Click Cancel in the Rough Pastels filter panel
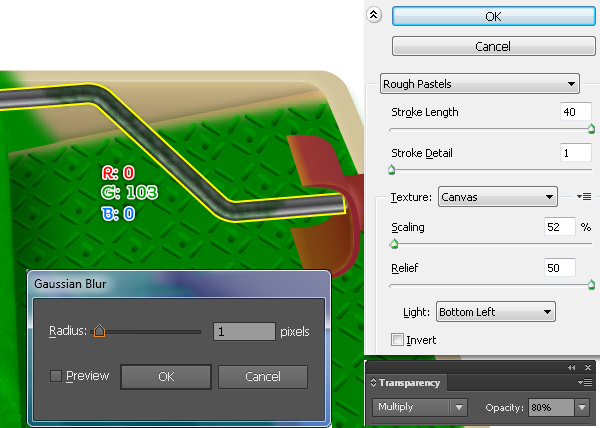Image resolution: width=600 pixels, height=428 pixels. 493,46
